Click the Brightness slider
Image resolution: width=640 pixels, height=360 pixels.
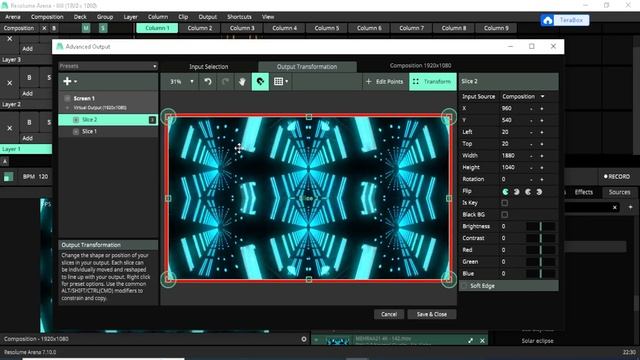coord(540,227)
